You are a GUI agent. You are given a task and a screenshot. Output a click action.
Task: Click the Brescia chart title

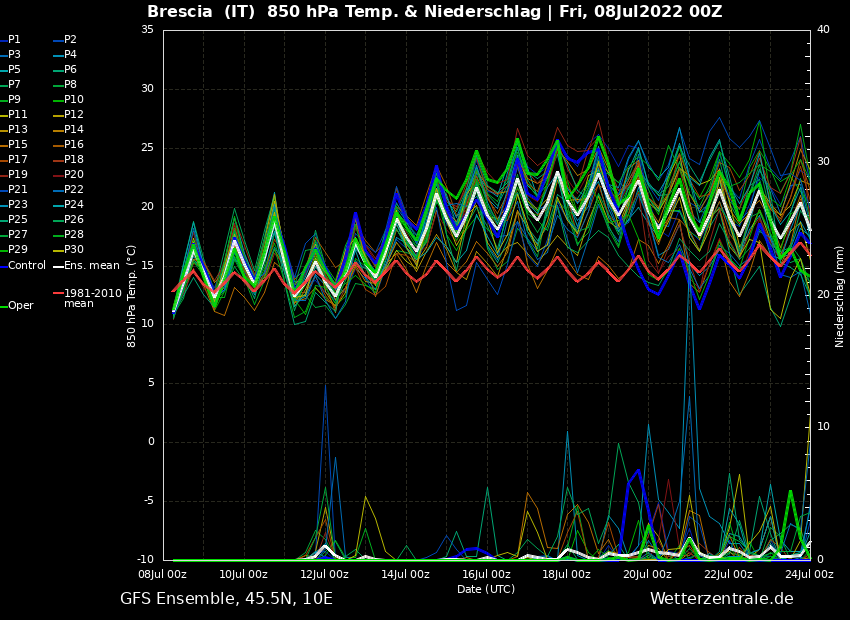pyautogui.click(x=434, y=12)
